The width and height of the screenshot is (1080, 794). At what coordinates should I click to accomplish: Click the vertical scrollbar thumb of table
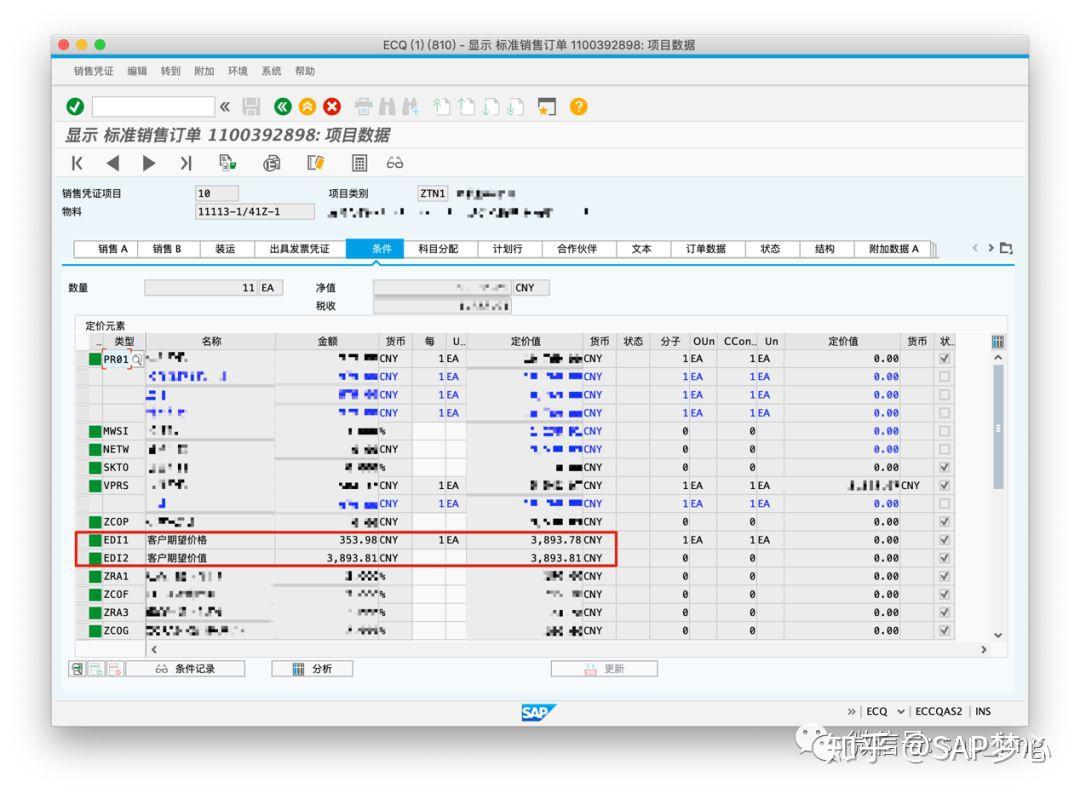(998, 427)
